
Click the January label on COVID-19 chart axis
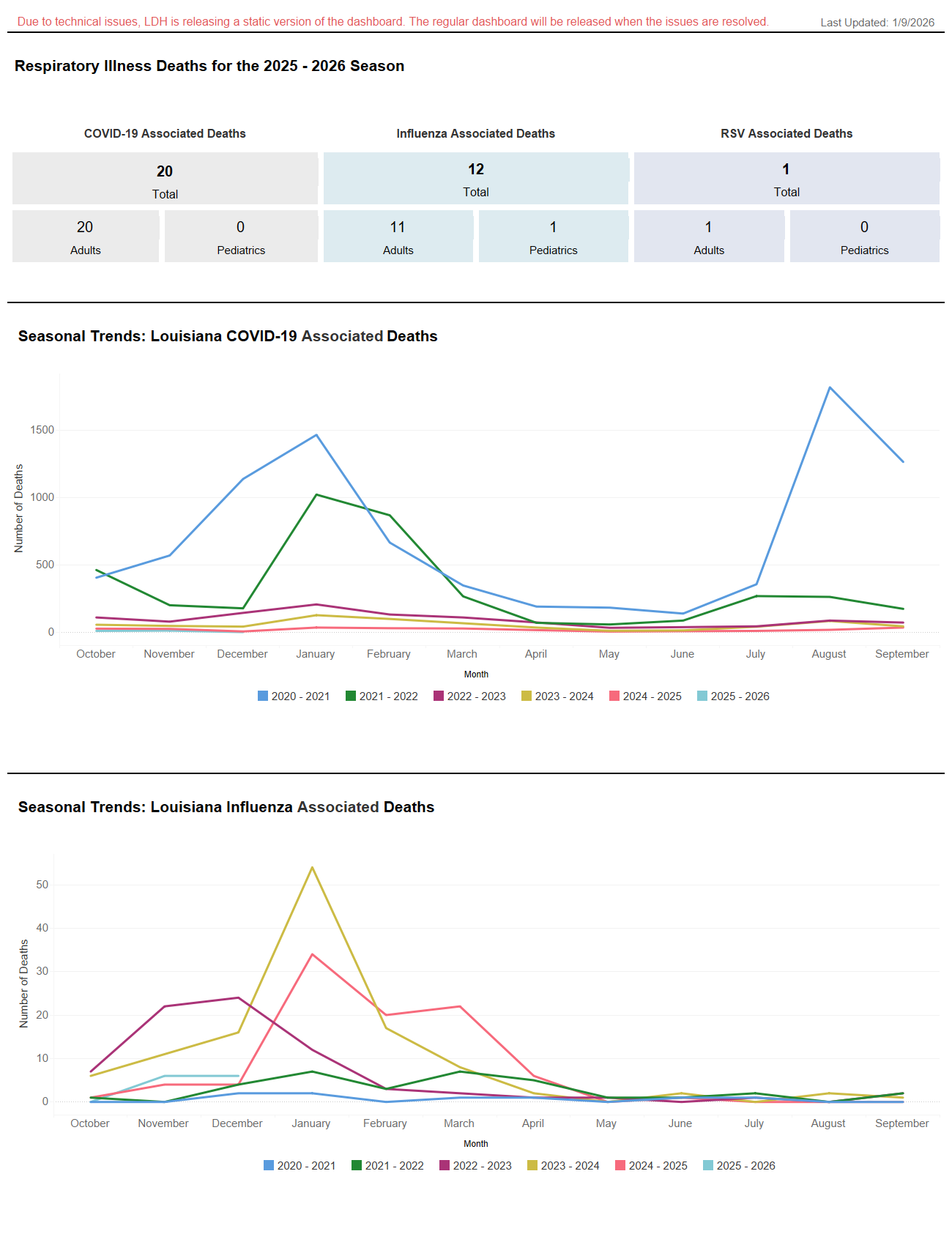(x=315, y=654)
